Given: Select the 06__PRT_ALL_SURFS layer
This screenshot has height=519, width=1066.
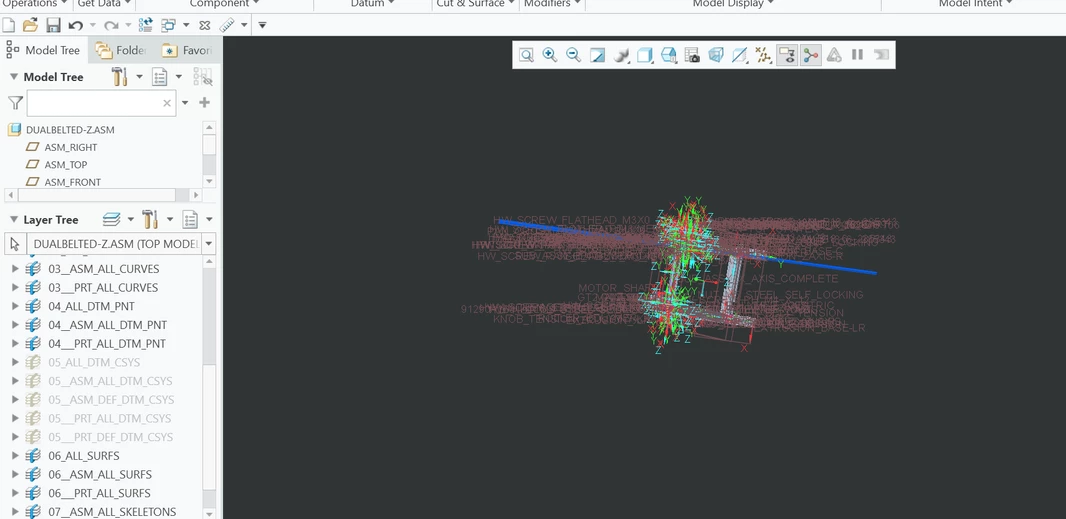Looking at the screenshot, I should click(x=99, y=493).
